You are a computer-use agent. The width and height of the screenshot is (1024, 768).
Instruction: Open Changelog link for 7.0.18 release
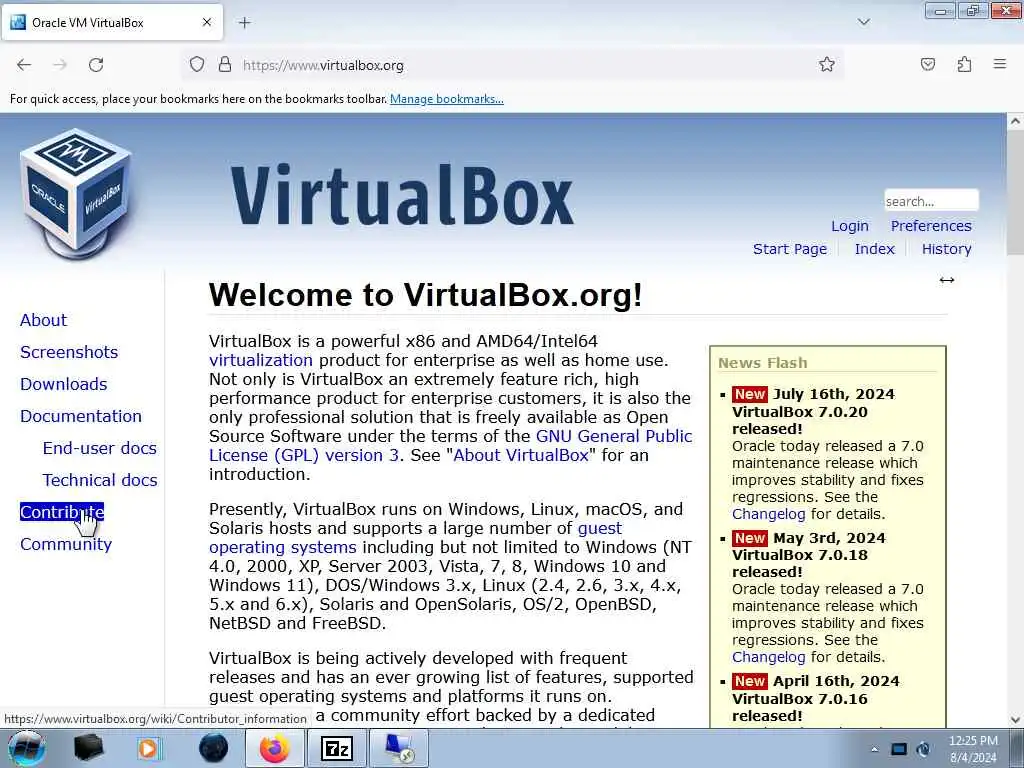click(768, 657)
